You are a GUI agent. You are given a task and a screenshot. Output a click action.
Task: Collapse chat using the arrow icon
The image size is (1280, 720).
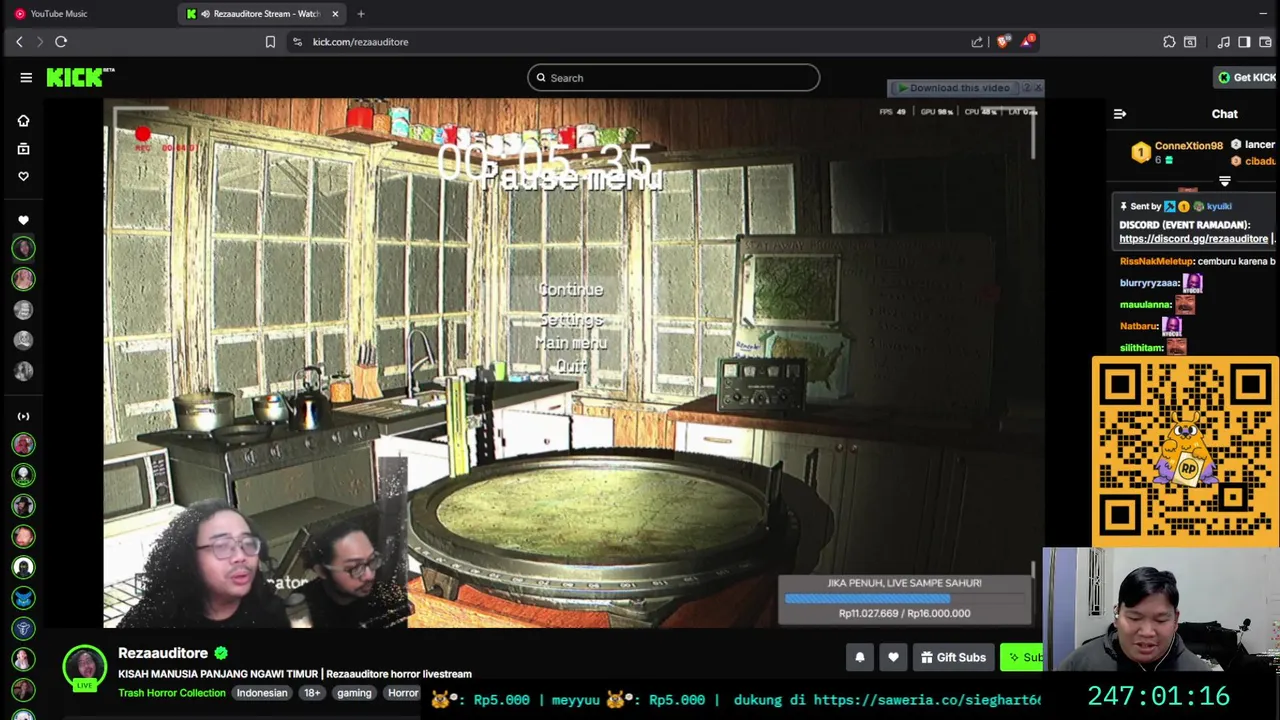point(1120,114)
